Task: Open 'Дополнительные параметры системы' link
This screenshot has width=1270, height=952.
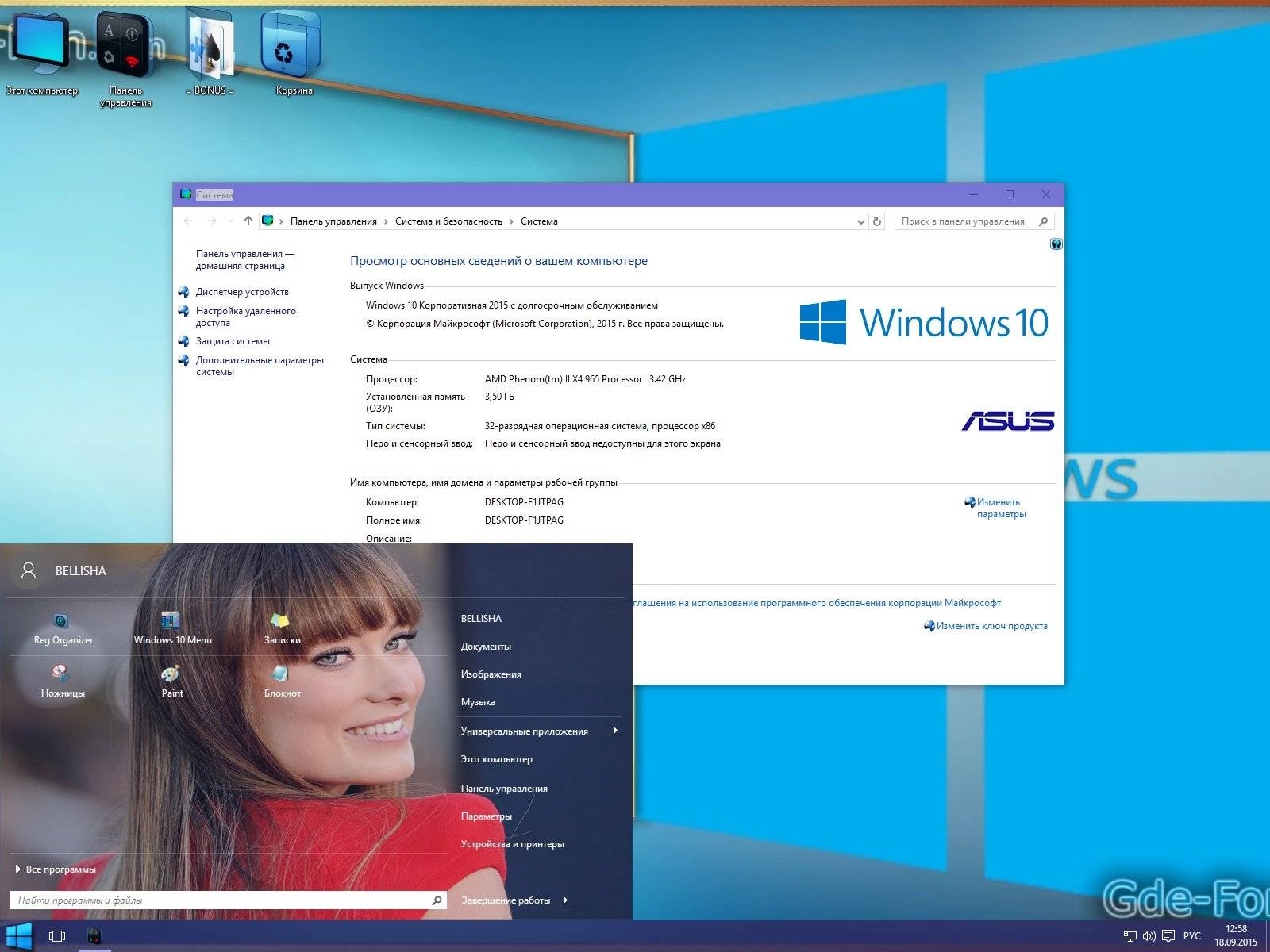Action: pos(260,366)
